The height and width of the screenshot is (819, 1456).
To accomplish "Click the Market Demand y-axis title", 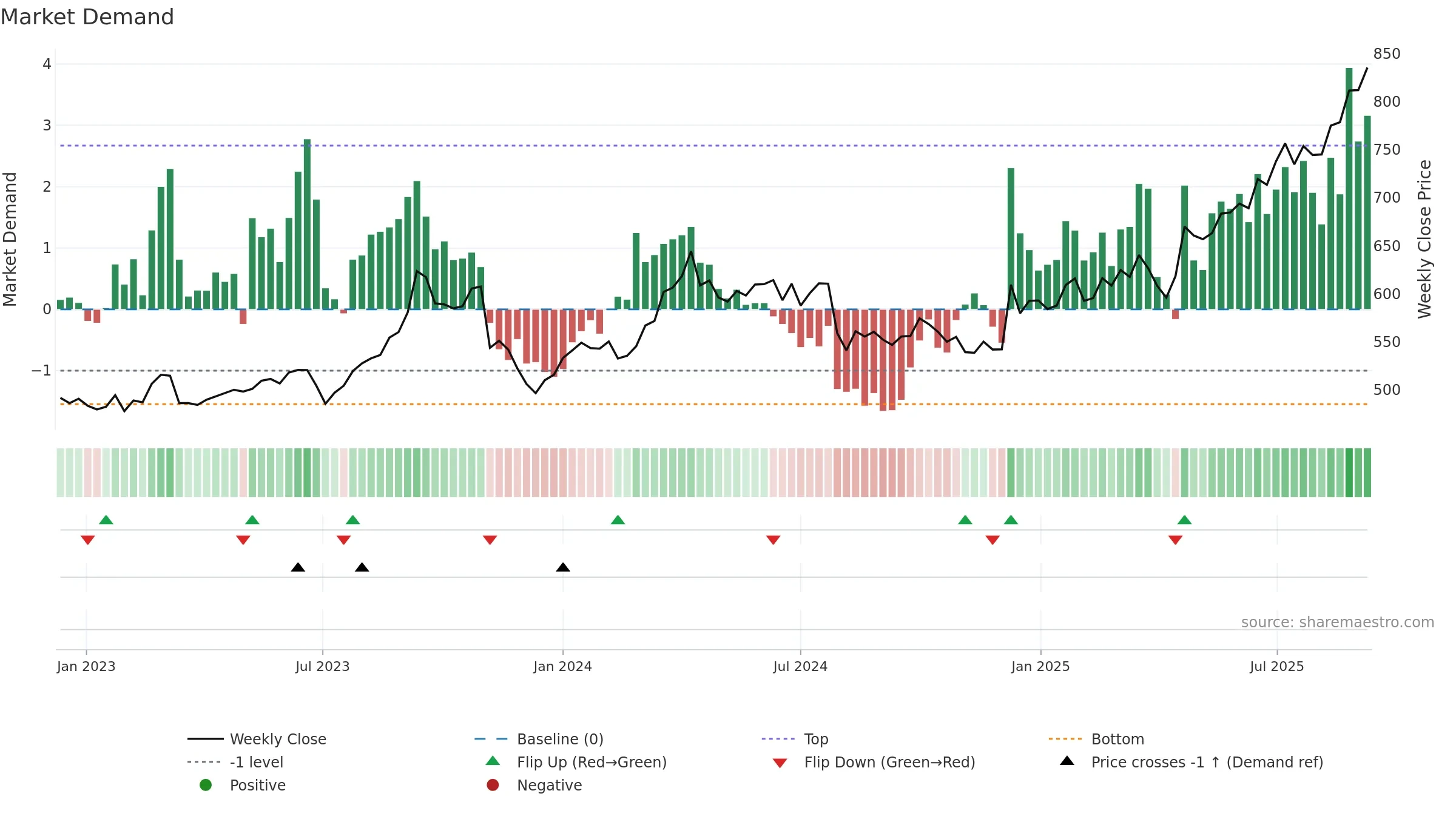I will pos(10,239).
